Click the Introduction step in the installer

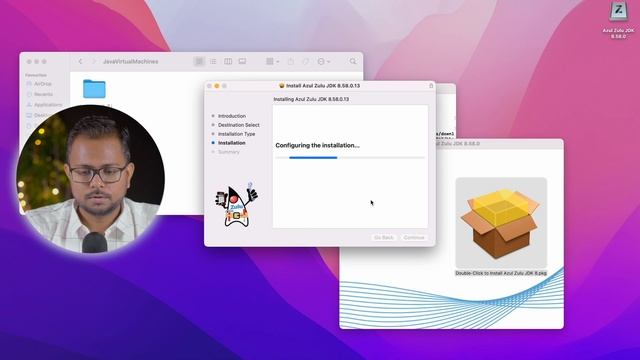coord(232,116)
